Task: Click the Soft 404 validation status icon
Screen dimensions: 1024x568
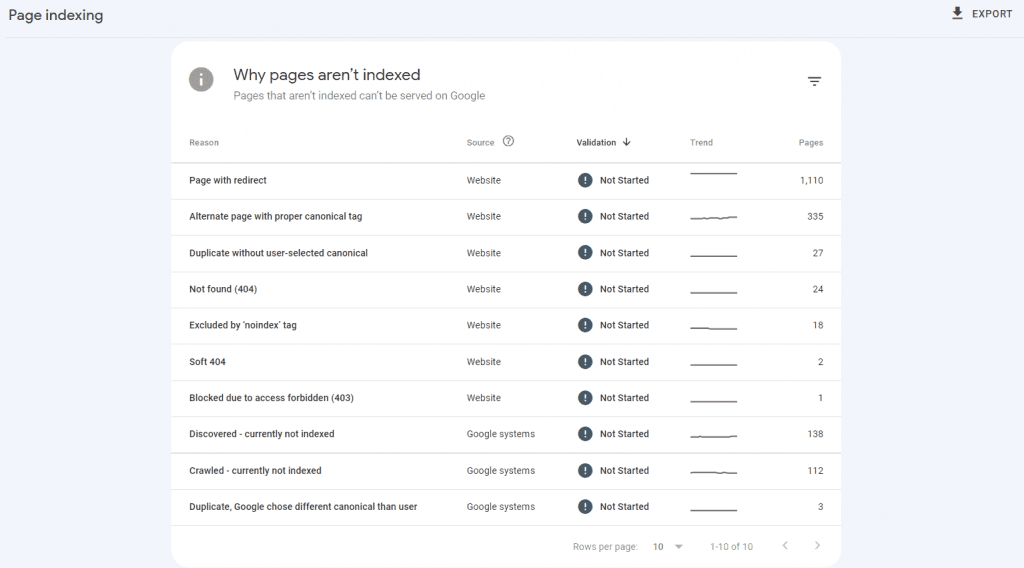Action: [x=585, y=362]
